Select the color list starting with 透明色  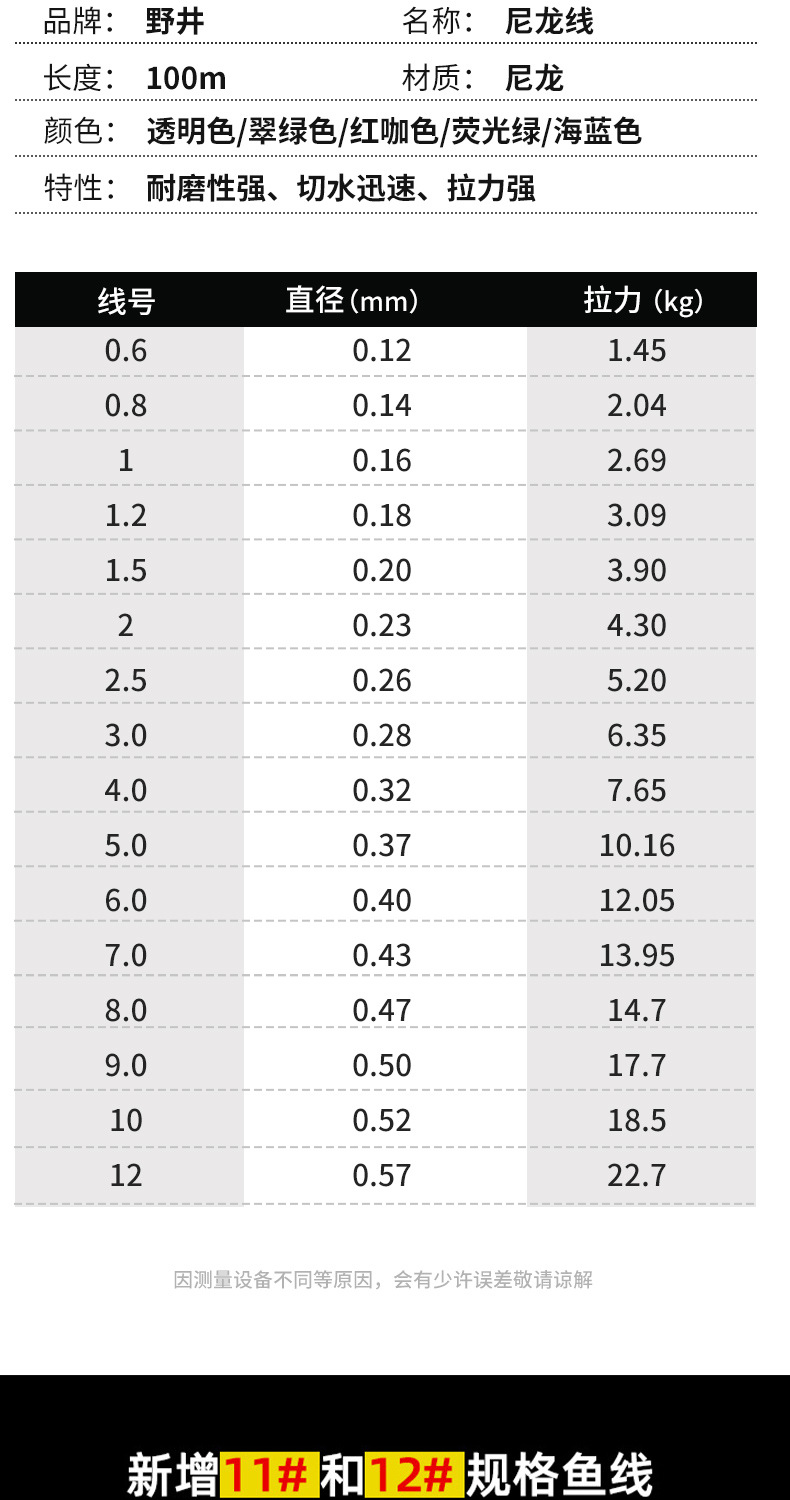(x=393, y=131)
